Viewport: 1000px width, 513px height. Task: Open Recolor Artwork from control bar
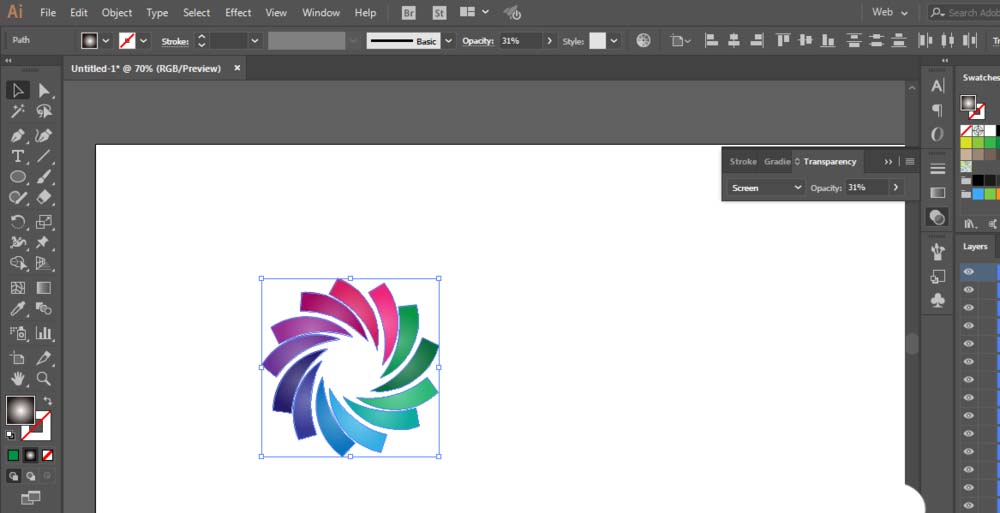click(643, 41)
